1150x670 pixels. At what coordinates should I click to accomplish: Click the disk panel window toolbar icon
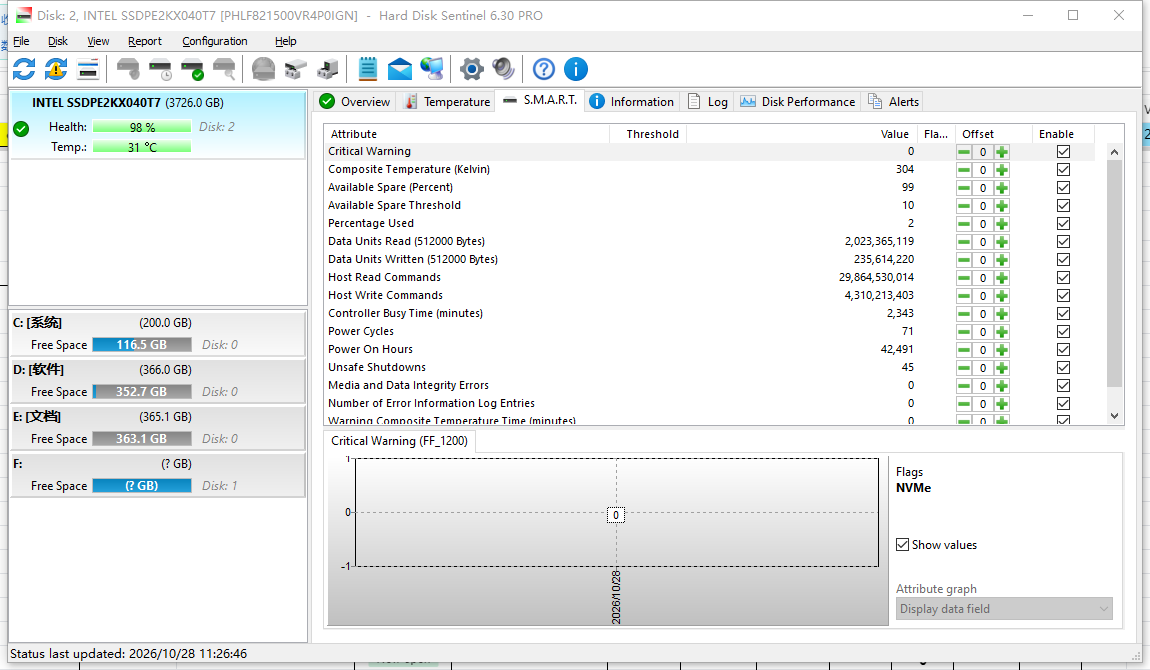pyautogui.click(x=88, y=70)
